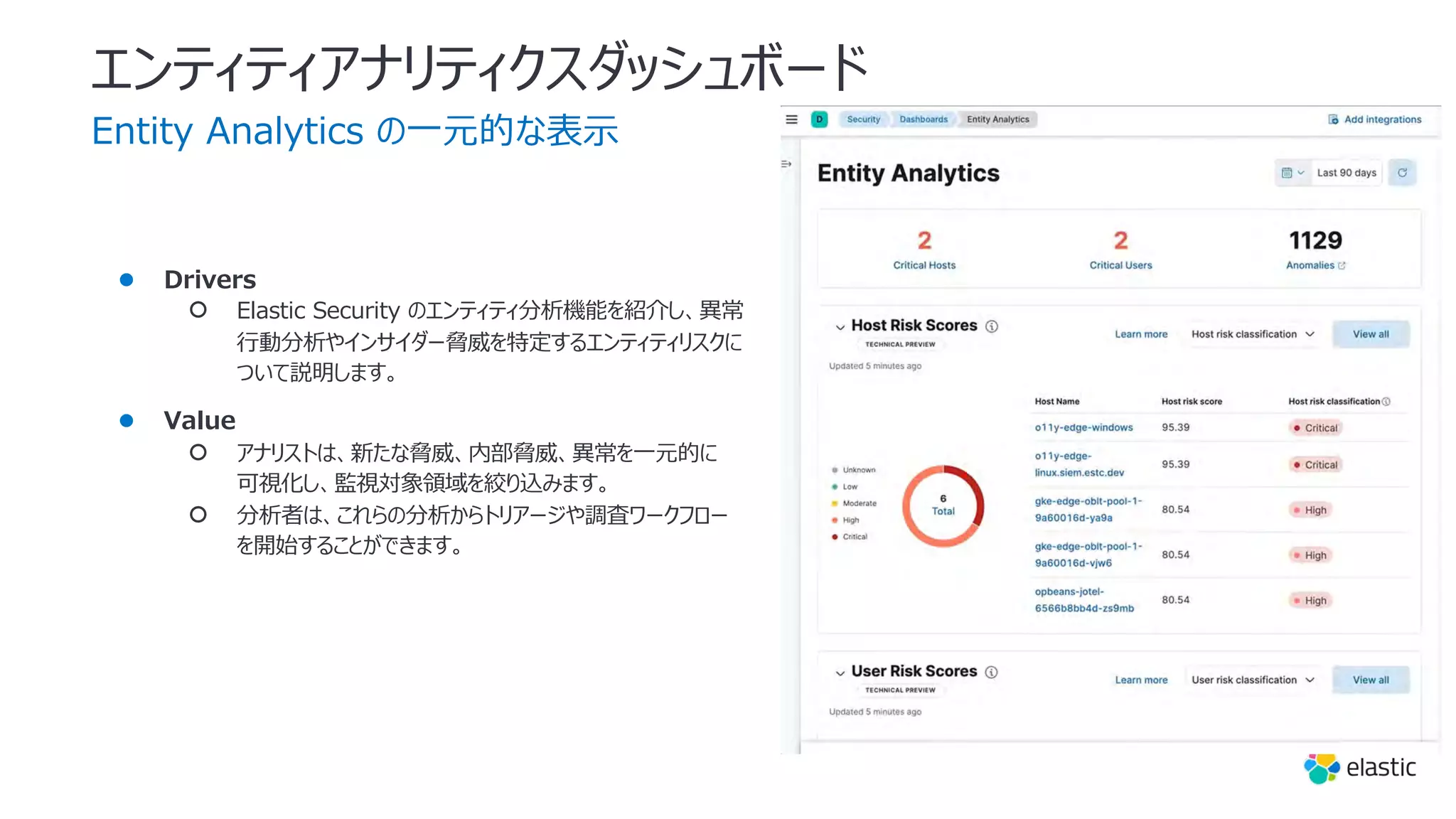Image resolution: width=1456 pixels, height=819 pixels.
Task: Click Critical badge for o11y-edge-windows
Action: coord(1315,428)
